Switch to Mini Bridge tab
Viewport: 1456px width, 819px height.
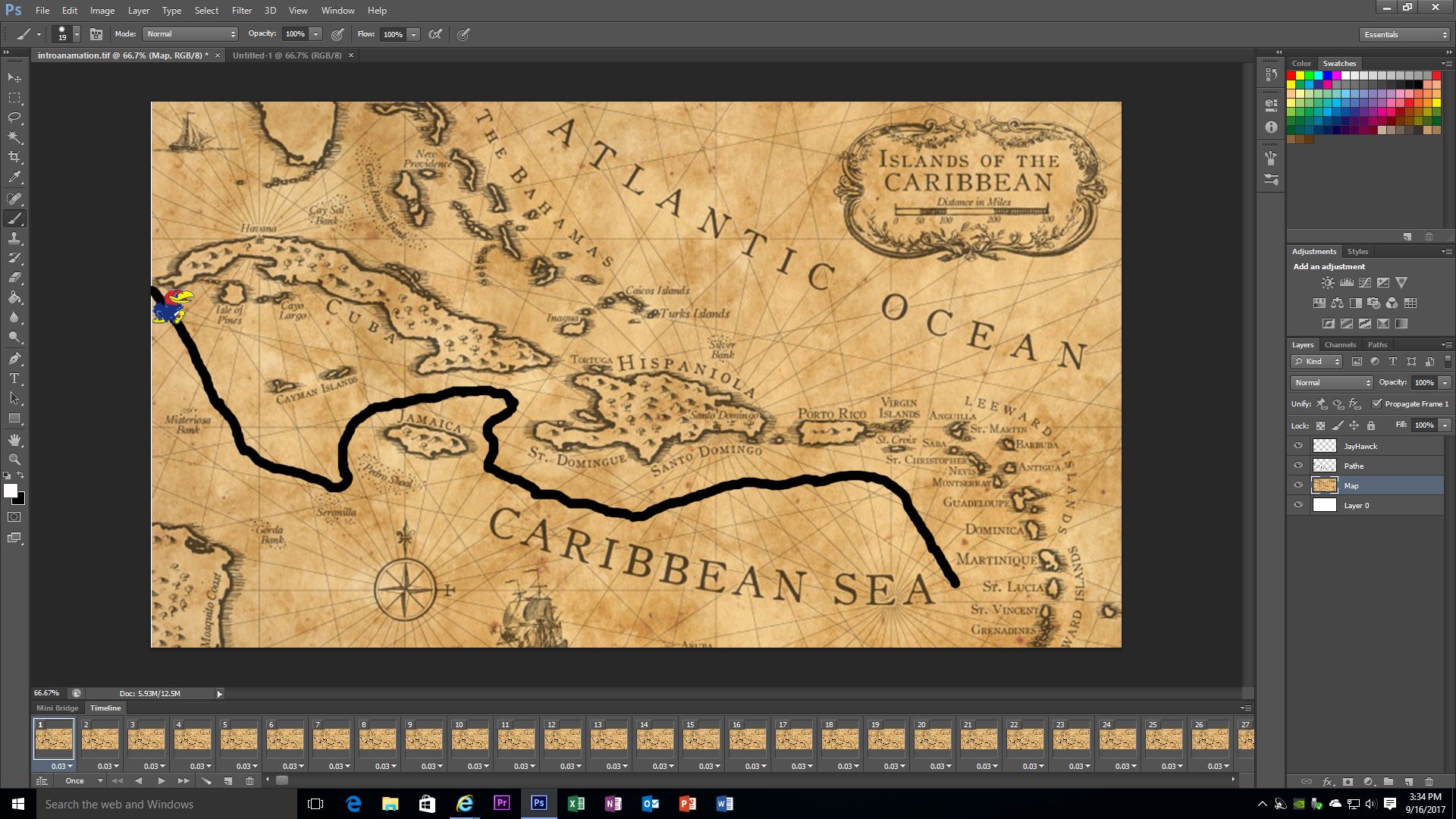pyautogui.click(x=58, y=708)
